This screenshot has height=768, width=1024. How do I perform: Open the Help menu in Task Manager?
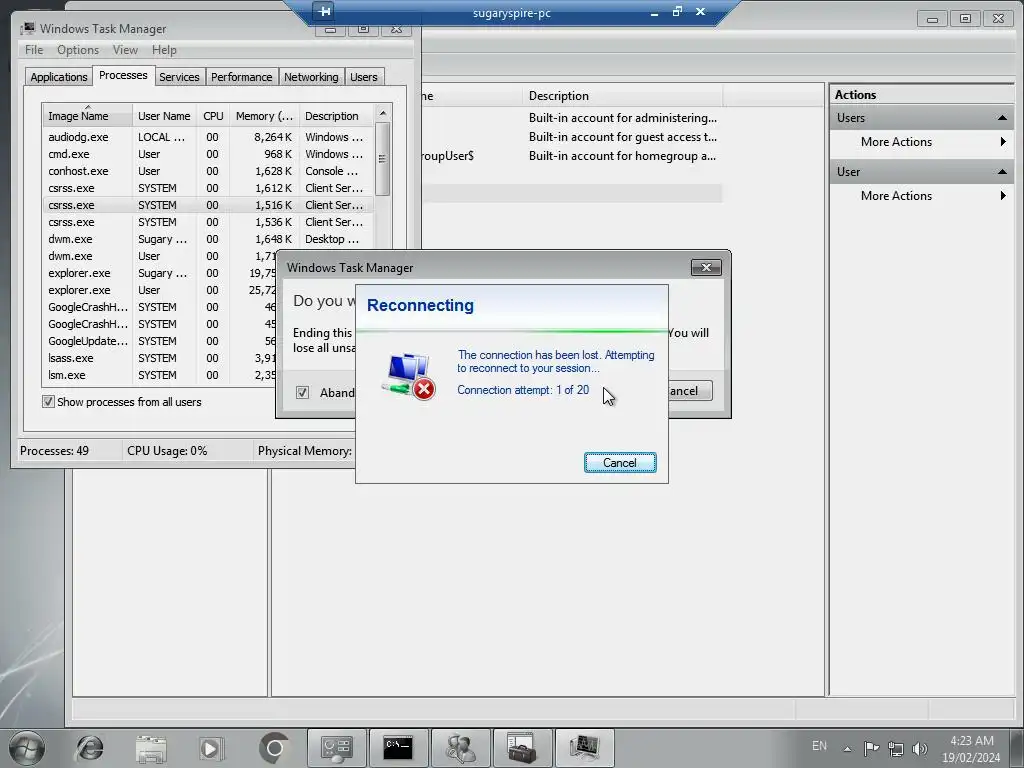tap(164, 50)
